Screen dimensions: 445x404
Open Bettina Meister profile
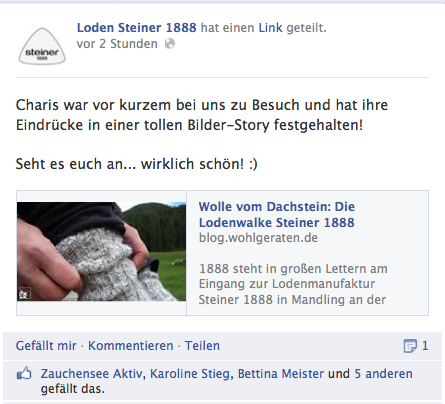click(281, 374)
